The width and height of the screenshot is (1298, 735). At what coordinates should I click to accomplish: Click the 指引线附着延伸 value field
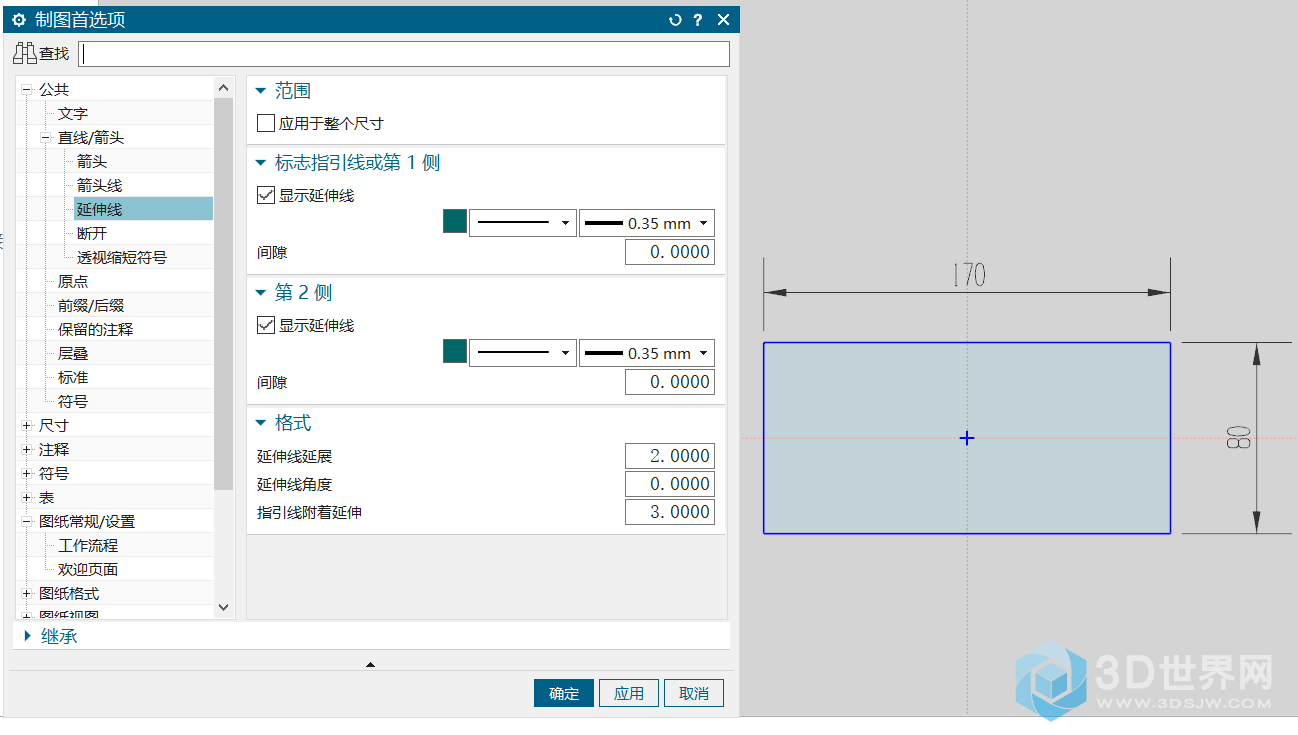point(670,512)
